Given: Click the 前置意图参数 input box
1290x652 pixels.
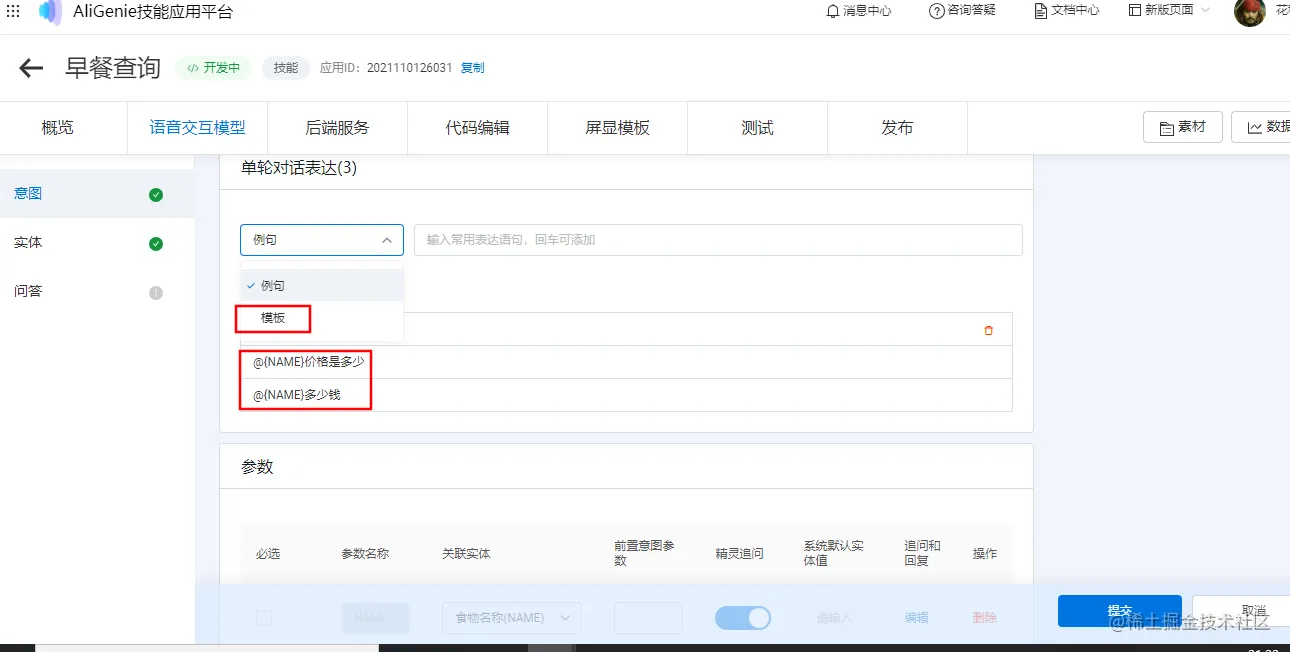Looking at the screenshot, I should pyautogui.click(x=648, y=618).
